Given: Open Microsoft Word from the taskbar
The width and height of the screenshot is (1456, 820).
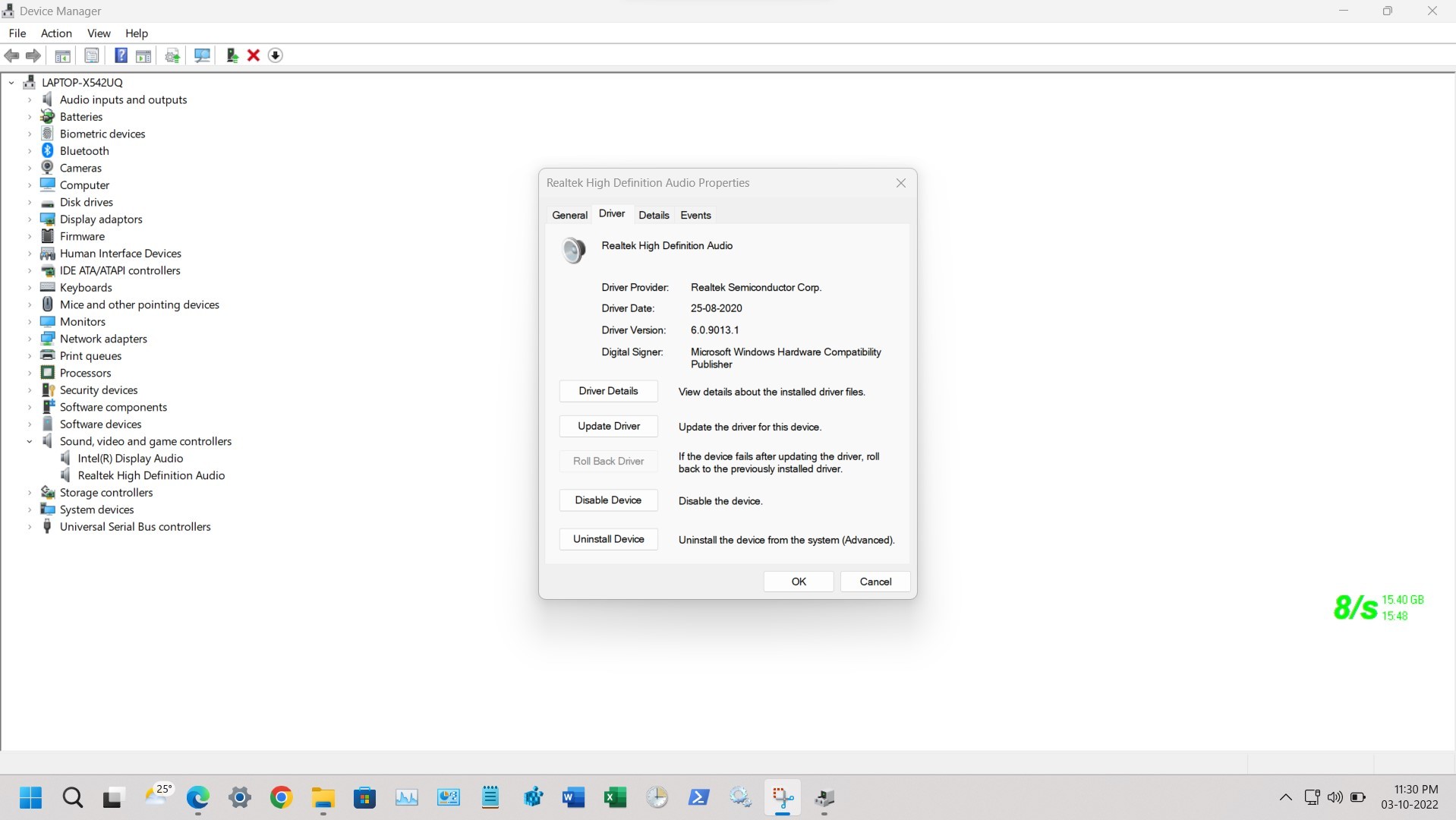Looking at the screenshot, I should [x=573, y=797].
